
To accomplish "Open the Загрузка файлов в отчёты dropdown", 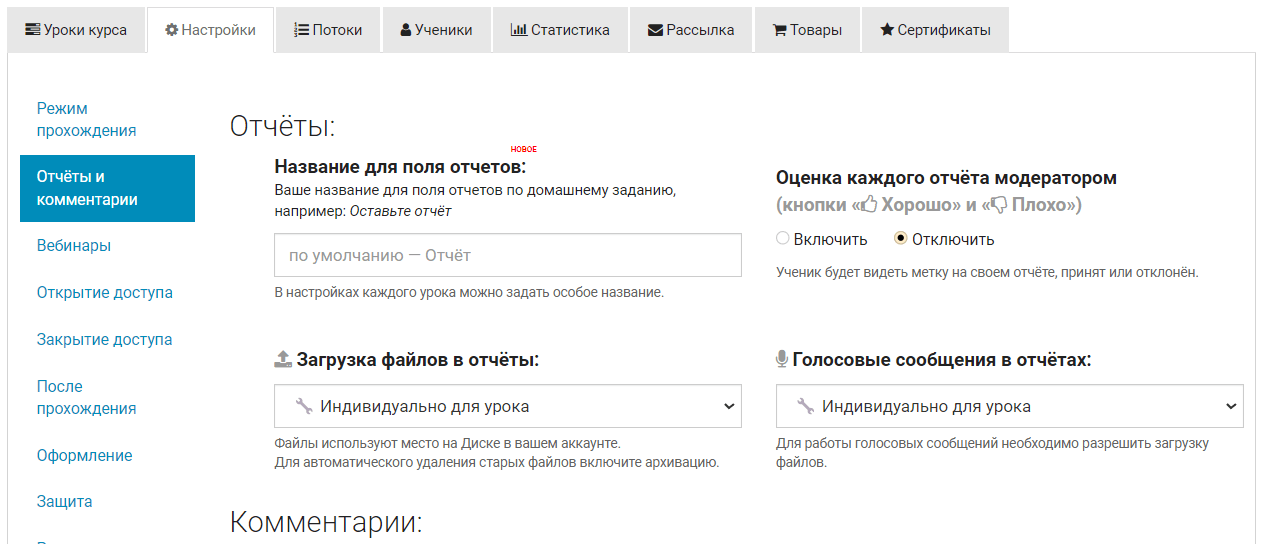I will click(x=508, y=407).
